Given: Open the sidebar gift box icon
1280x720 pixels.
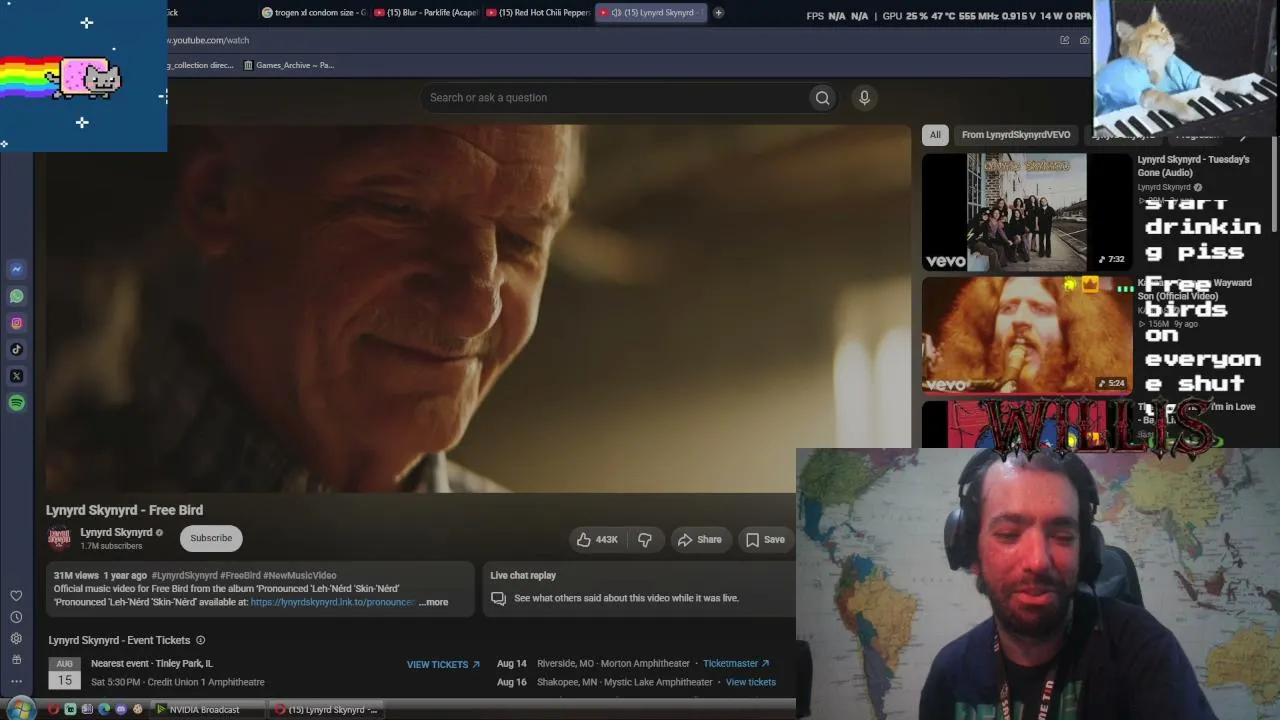Looking at the screenshot, I should (16, 660).
